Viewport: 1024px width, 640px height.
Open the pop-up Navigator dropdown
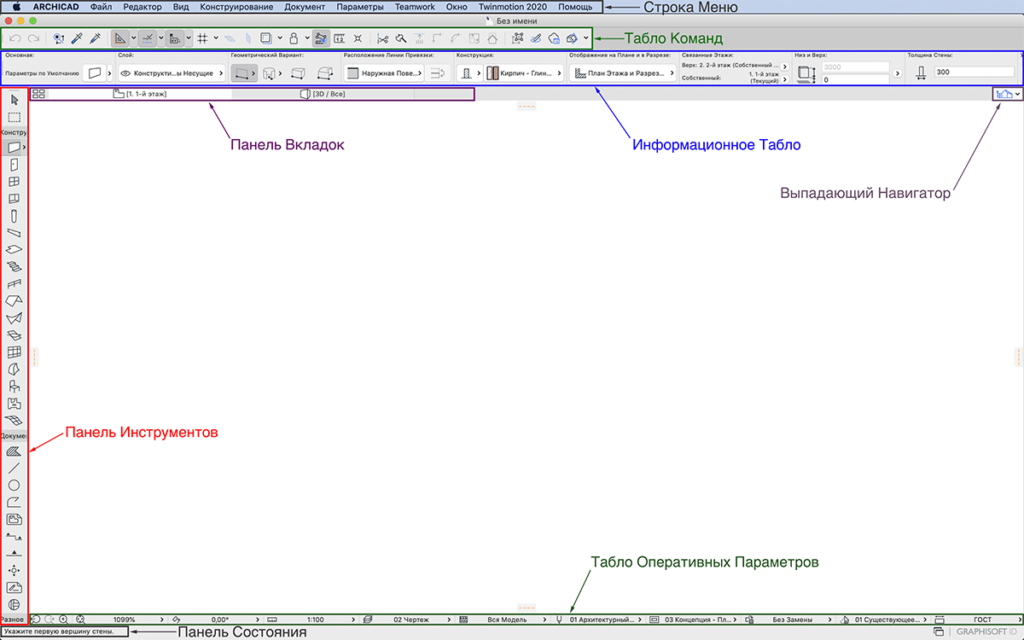(1008, 93)
